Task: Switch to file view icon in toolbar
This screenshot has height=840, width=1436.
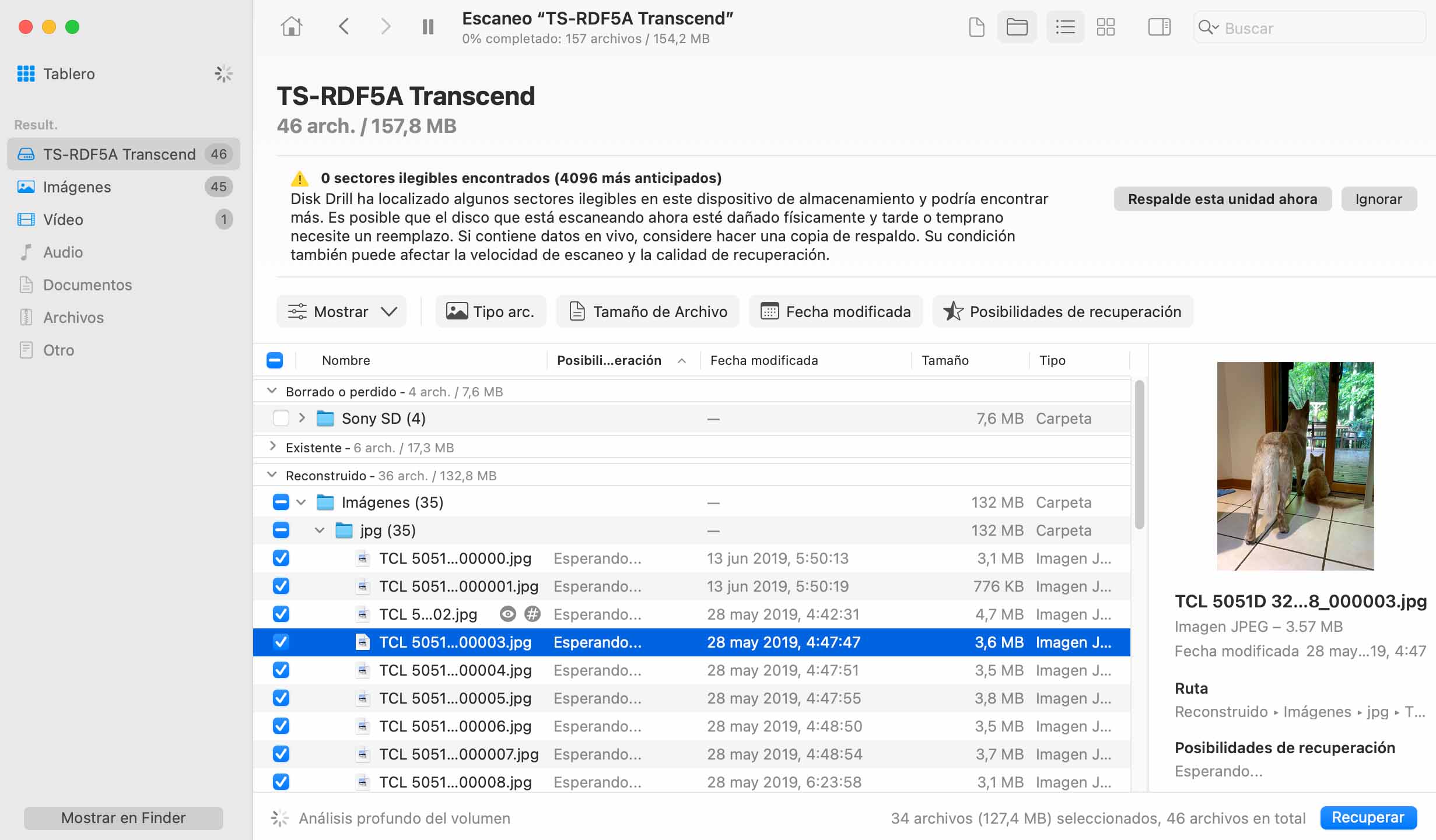Action: (976, 27)
